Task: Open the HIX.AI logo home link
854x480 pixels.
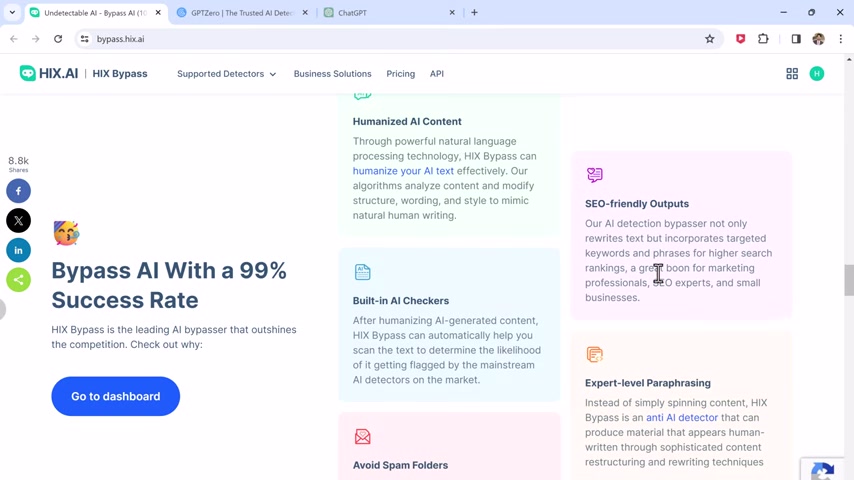Action: pyautogui.click(x=49, y=74)
